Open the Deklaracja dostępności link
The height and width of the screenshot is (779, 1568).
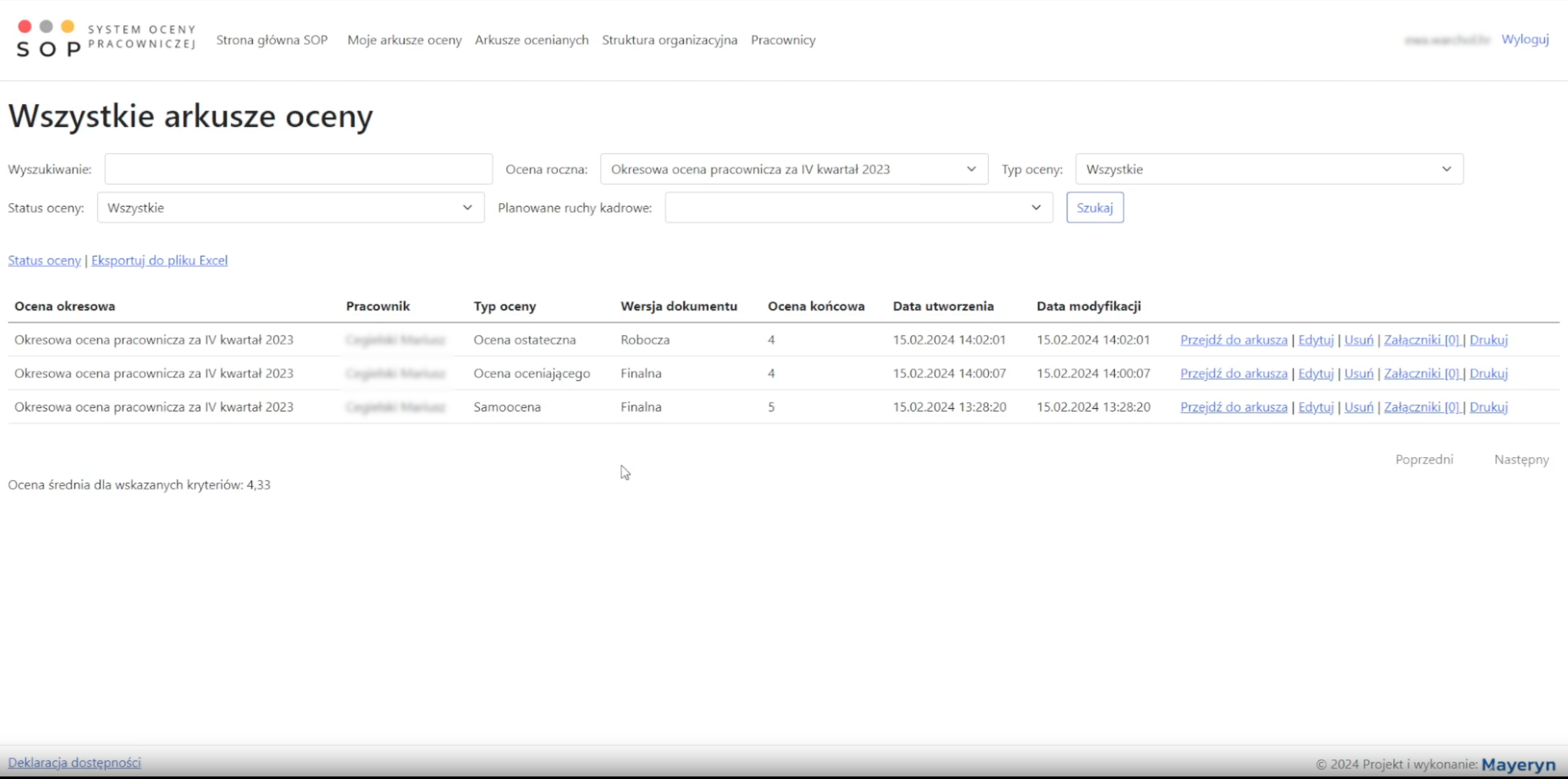(x=74, y=762)
